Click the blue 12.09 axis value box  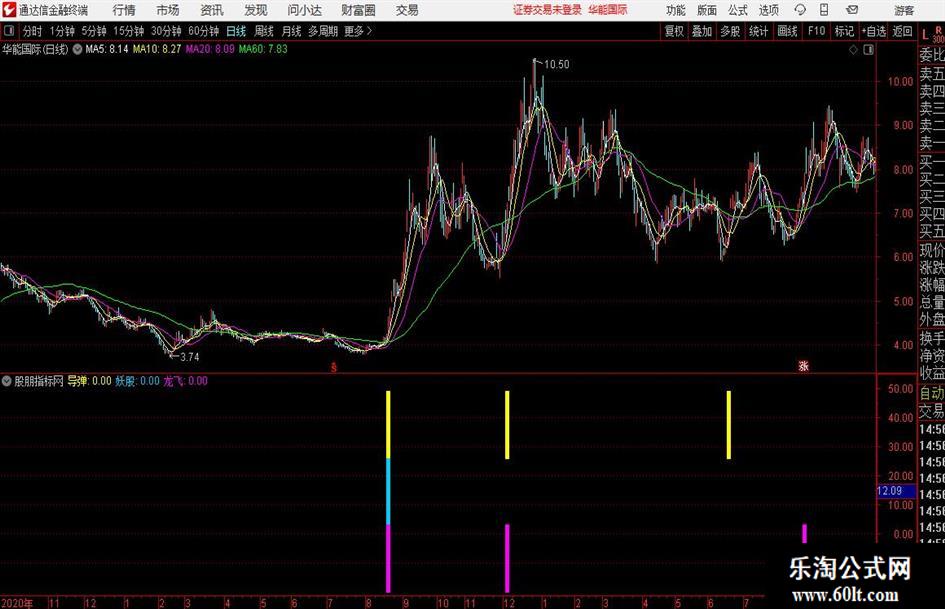coord(895,491)
